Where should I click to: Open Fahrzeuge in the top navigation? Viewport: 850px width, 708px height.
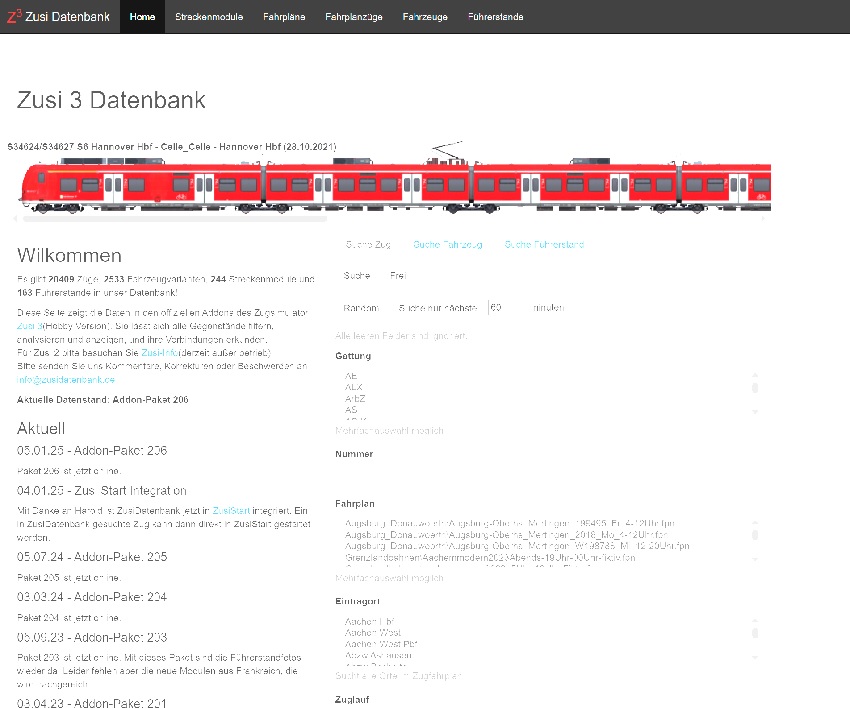click(x=425, y=17)
